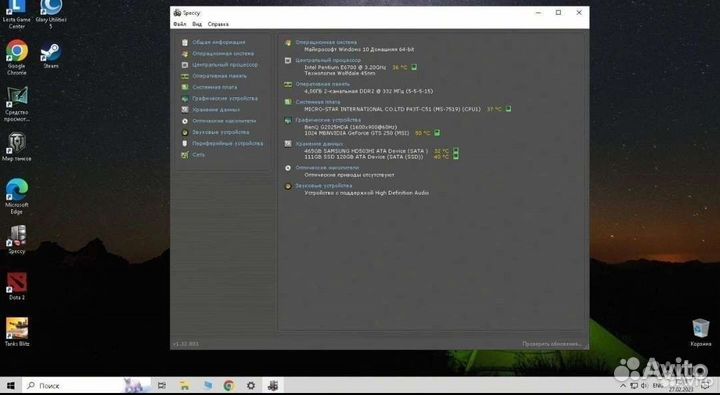Viewport: 720px width, 395px height.
Task: Click the CPU temperature indicator icon beside 36 °C
Action: pos(414,67)
